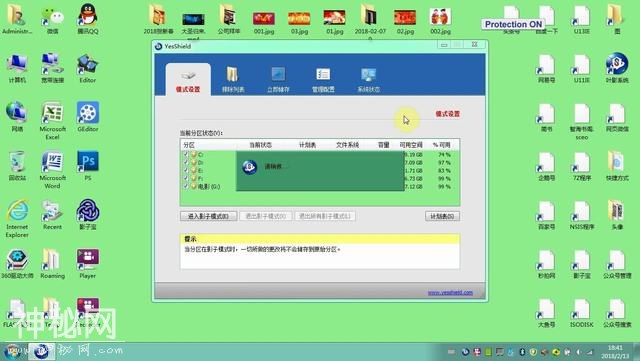Open the ISODISK desktop shortcut
The image size is (640, 361).
(x=581, y=313)
